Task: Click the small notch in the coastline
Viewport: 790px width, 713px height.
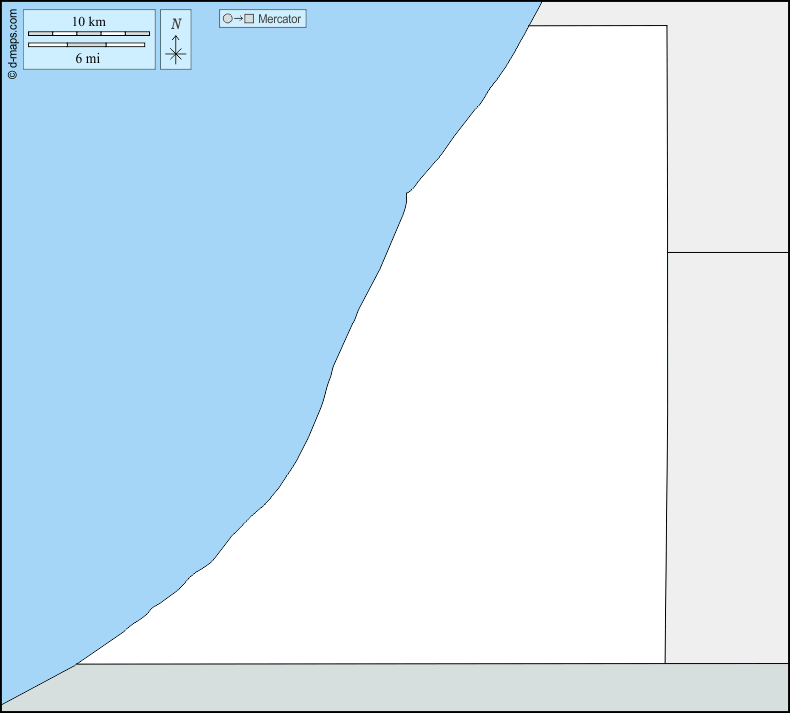Action: [x=406, y=194]
